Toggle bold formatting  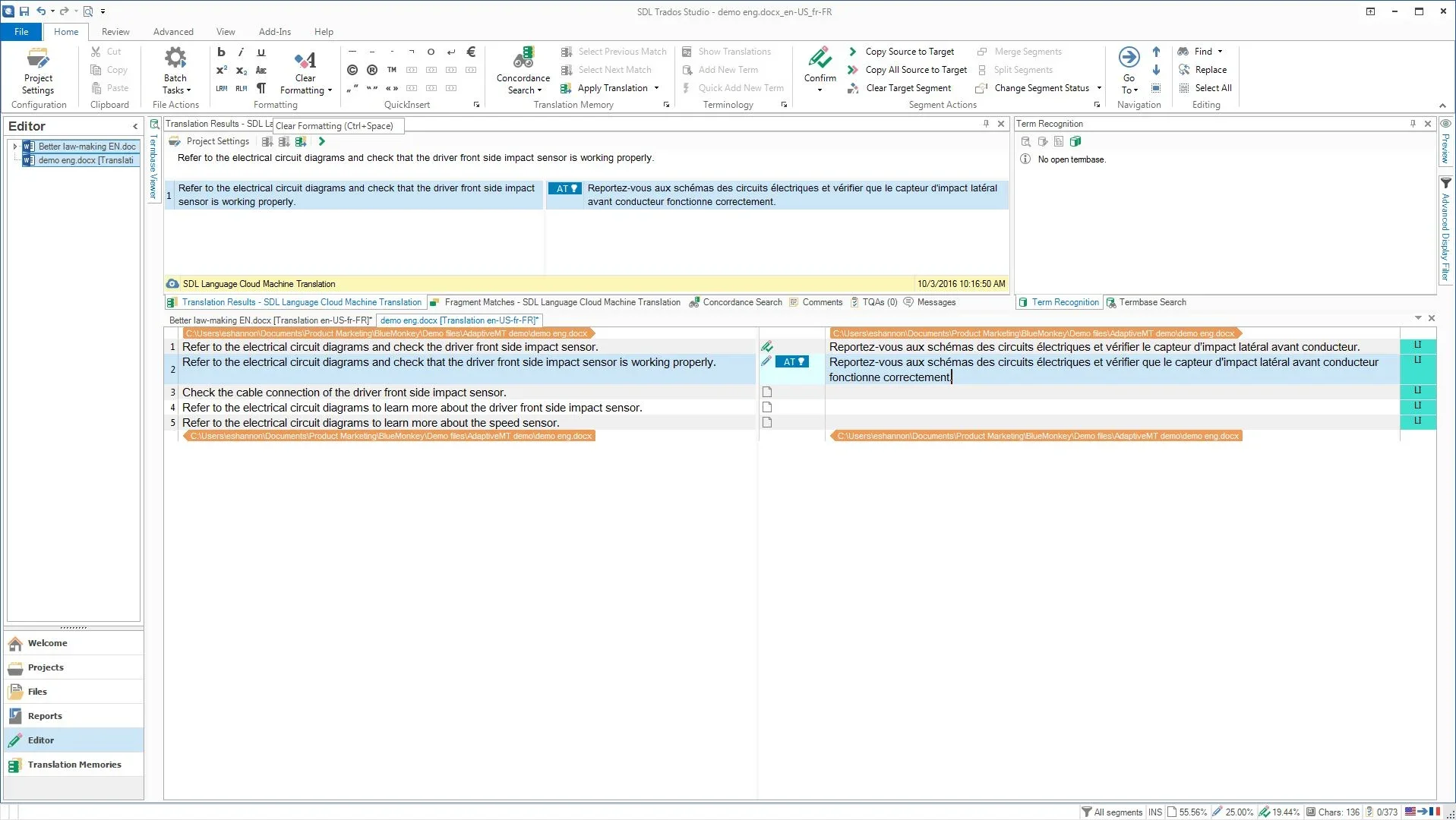221,52
